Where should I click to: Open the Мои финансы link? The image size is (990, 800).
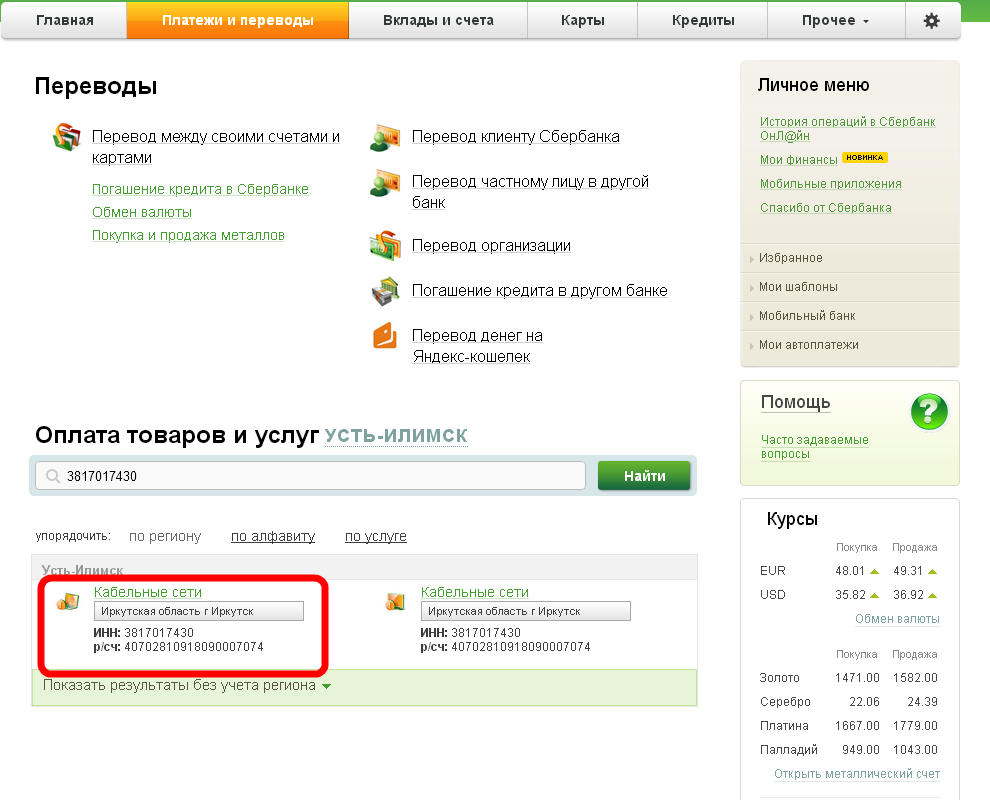click(x=799, y=160)
